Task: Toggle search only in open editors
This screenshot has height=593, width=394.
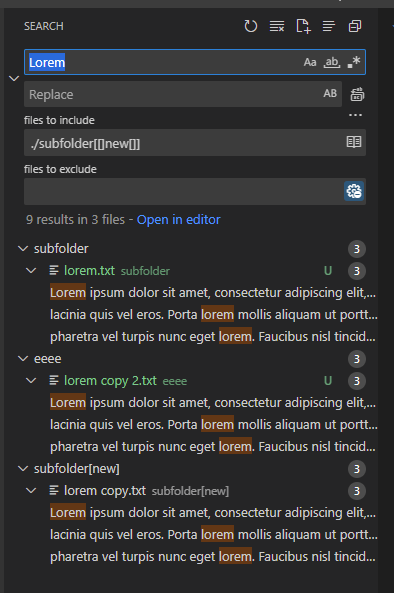Action: pyautogui.click(x=354, y=142)
